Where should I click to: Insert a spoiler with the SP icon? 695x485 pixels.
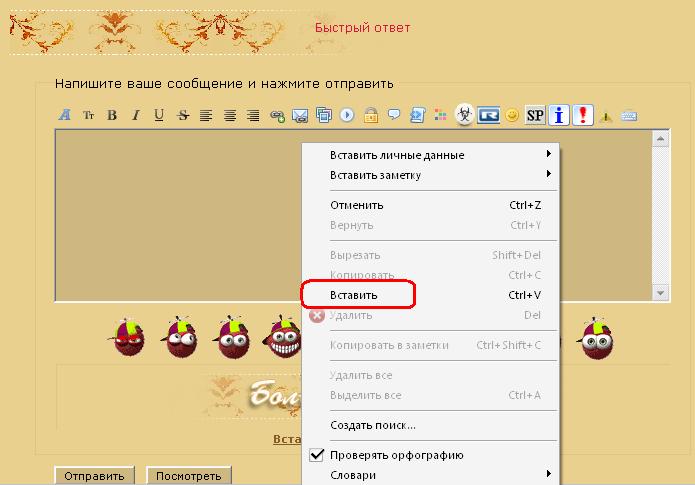point(535,116)
